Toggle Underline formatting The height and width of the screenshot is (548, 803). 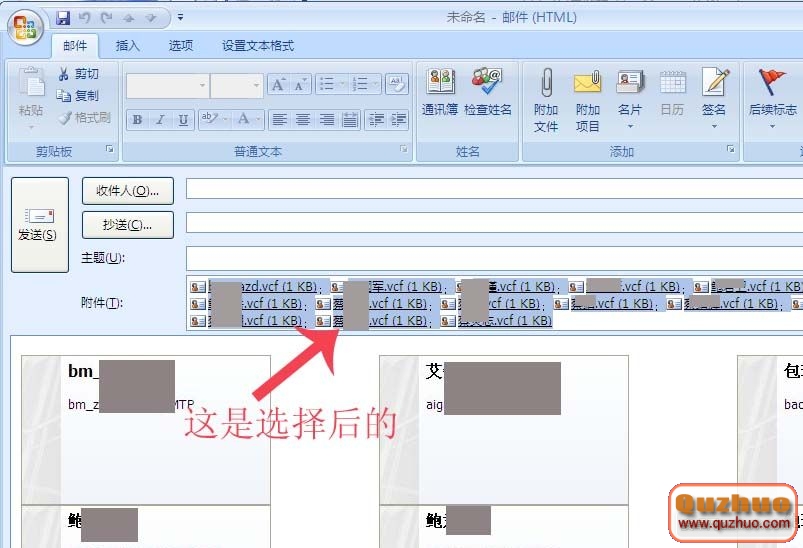click(183, 120)
